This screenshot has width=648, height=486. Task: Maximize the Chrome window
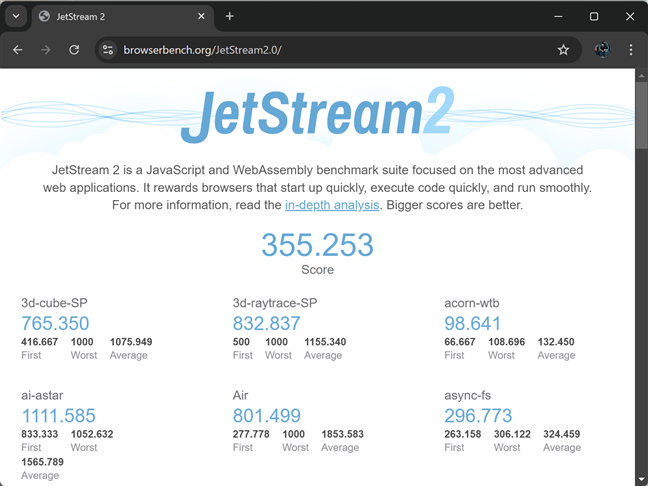tap(594, 17)
